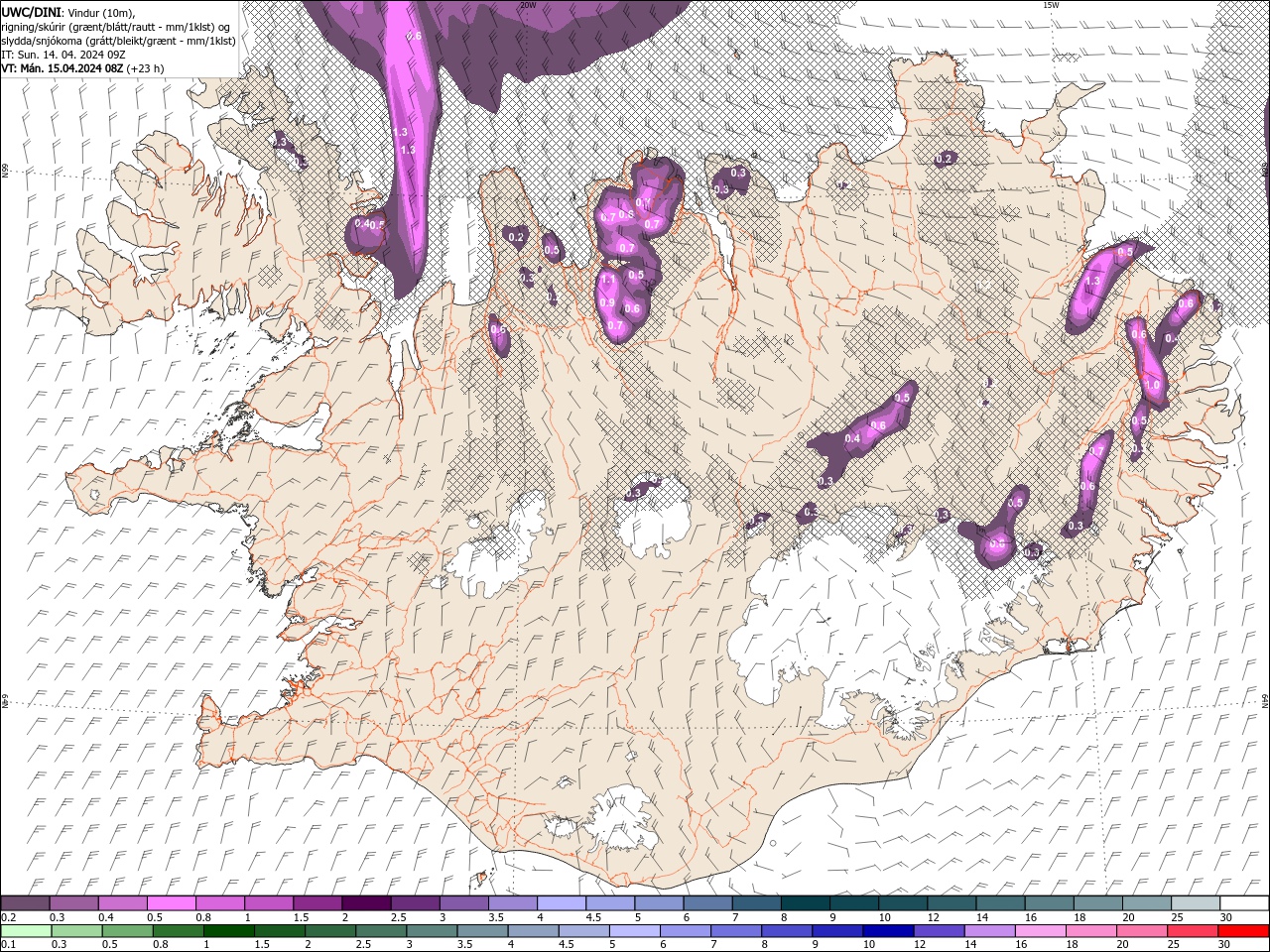Select the pale periwinkle snow swatch labeled 4
The width and height of the screenshot is (1270, 952).
(x=561, y=903)
